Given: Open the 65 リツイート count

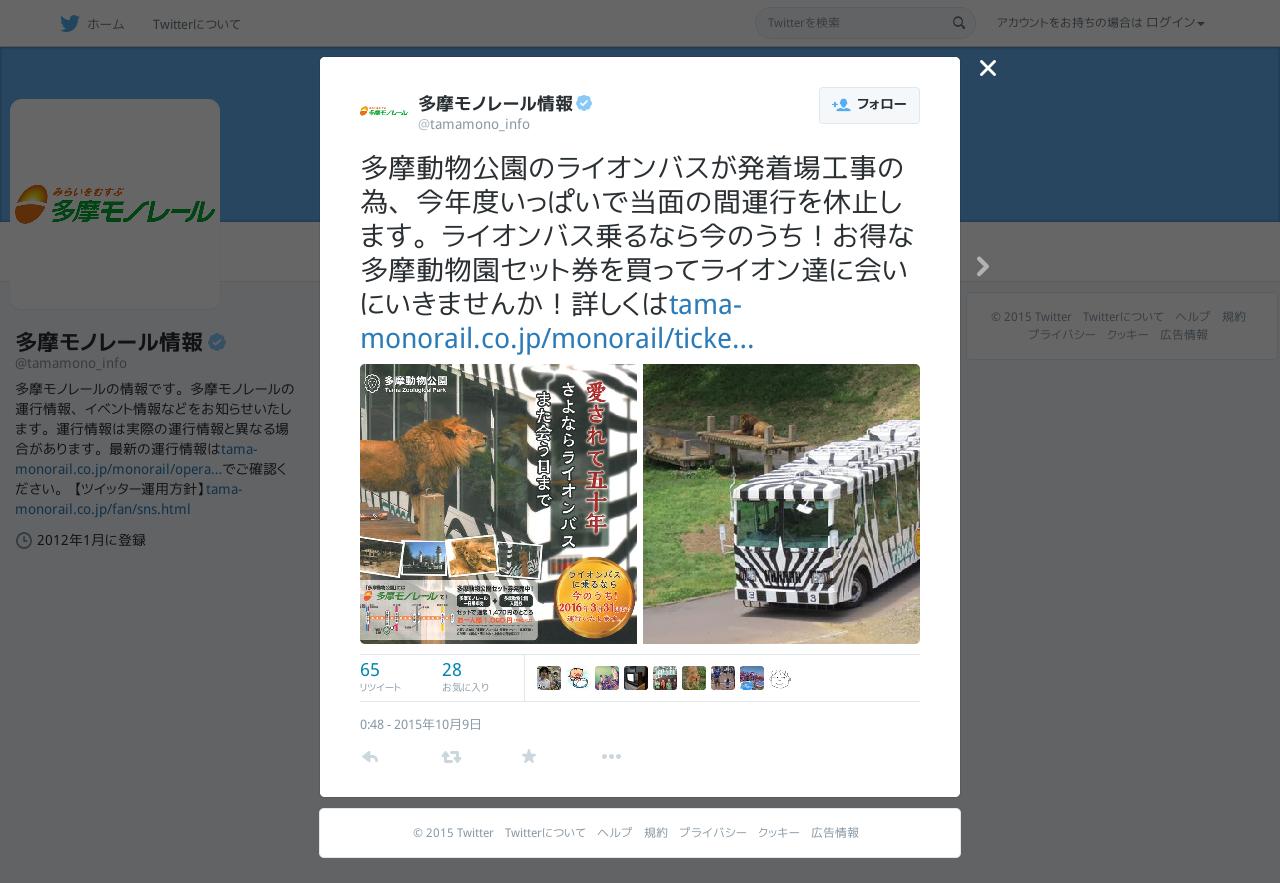Looking at the screenshot, I should (x=380, y=677).
